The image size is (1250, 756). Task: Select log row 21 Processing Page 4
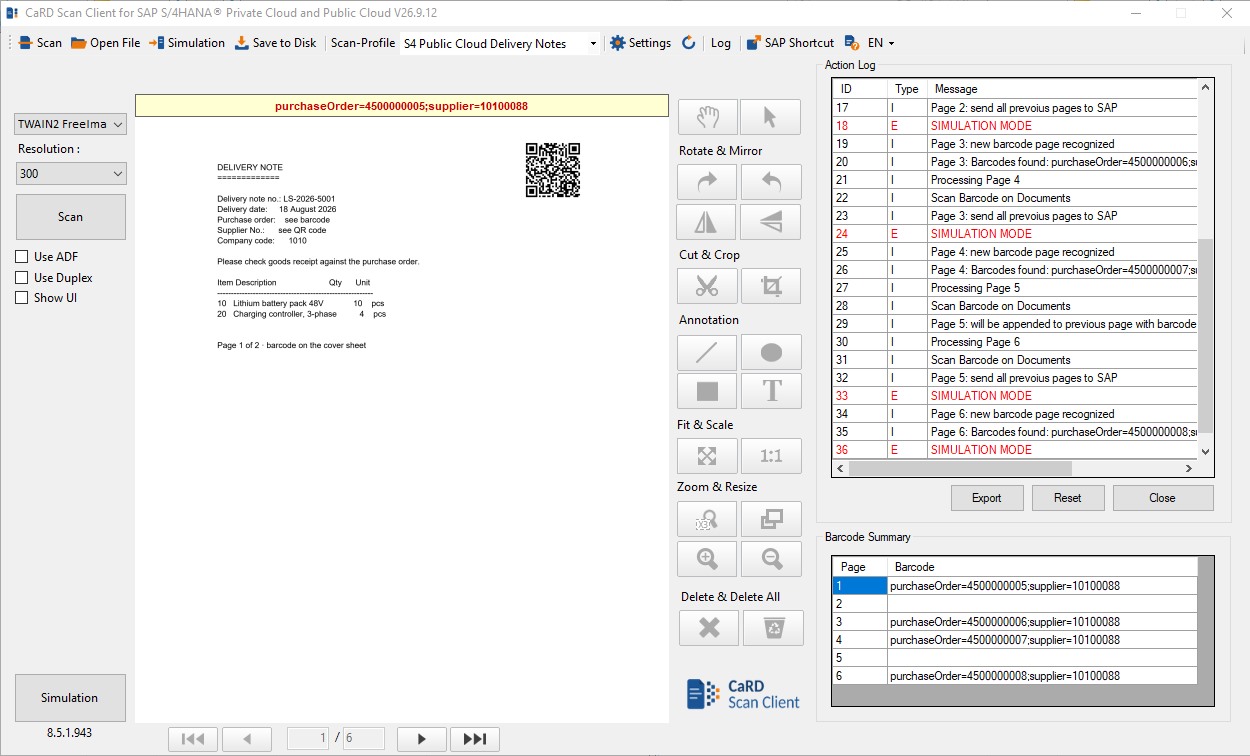[1014, 180]
